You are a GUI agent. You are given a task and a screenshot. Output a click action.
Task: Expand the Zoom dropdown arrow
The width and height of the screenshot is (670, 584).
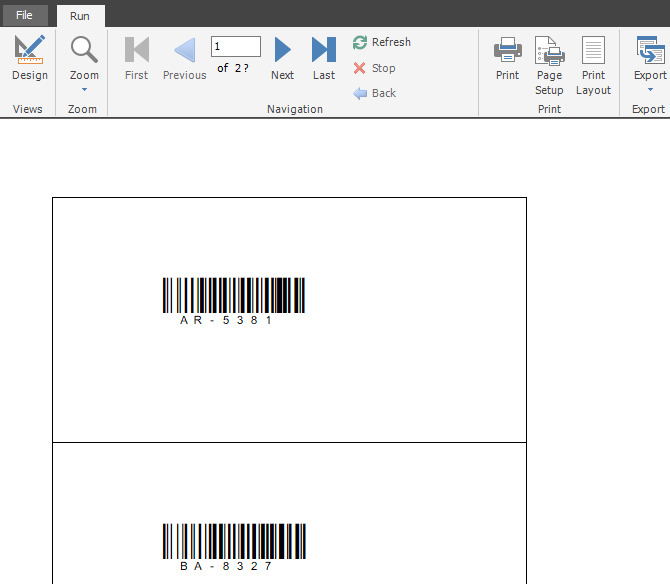pos(84,90)
